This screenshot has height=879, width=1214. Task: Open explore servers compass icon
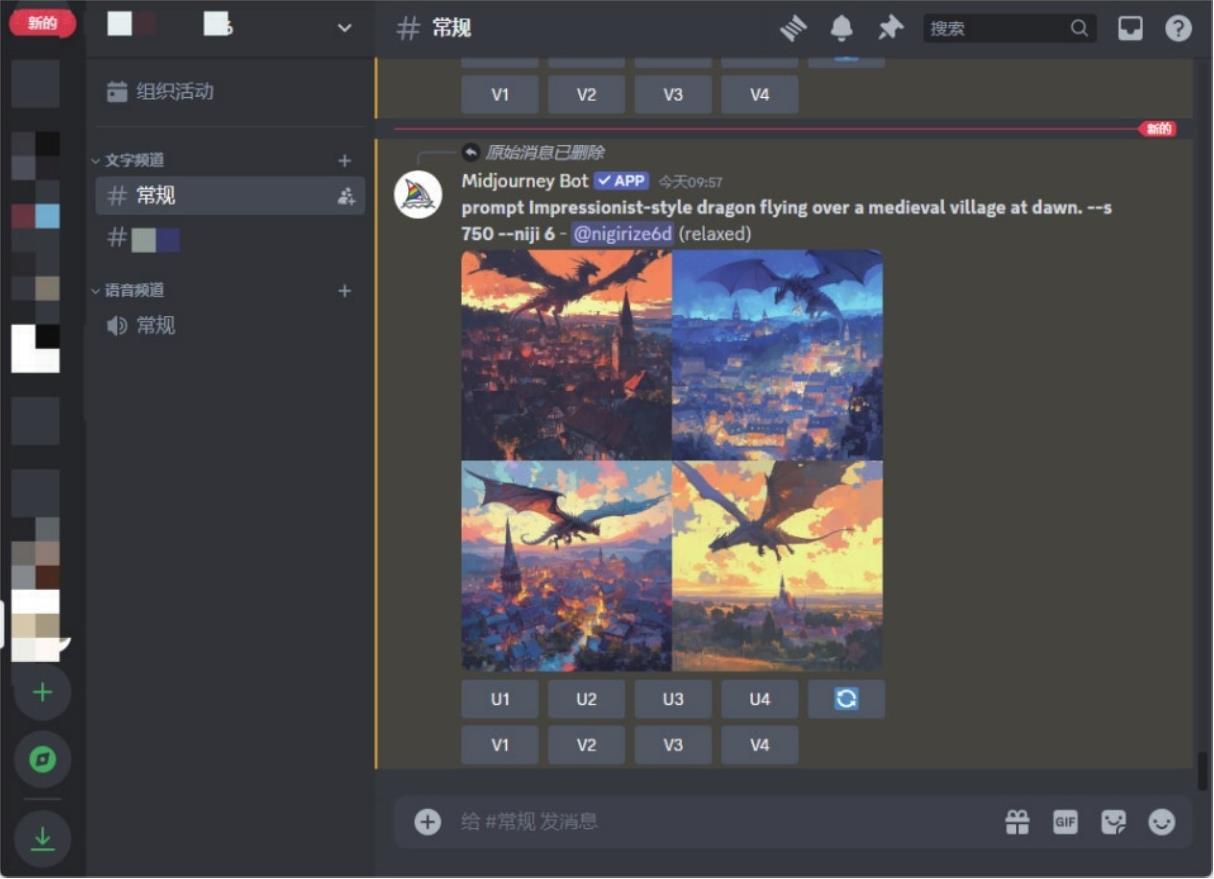tap(42, 760)
